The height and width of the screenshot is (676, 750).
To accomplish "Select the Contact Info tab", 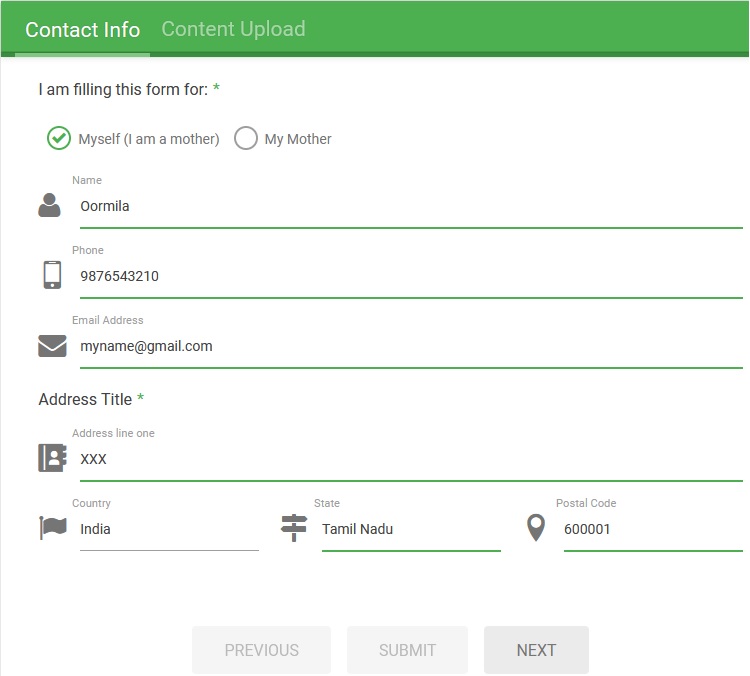I will click(x=83, y=30).
